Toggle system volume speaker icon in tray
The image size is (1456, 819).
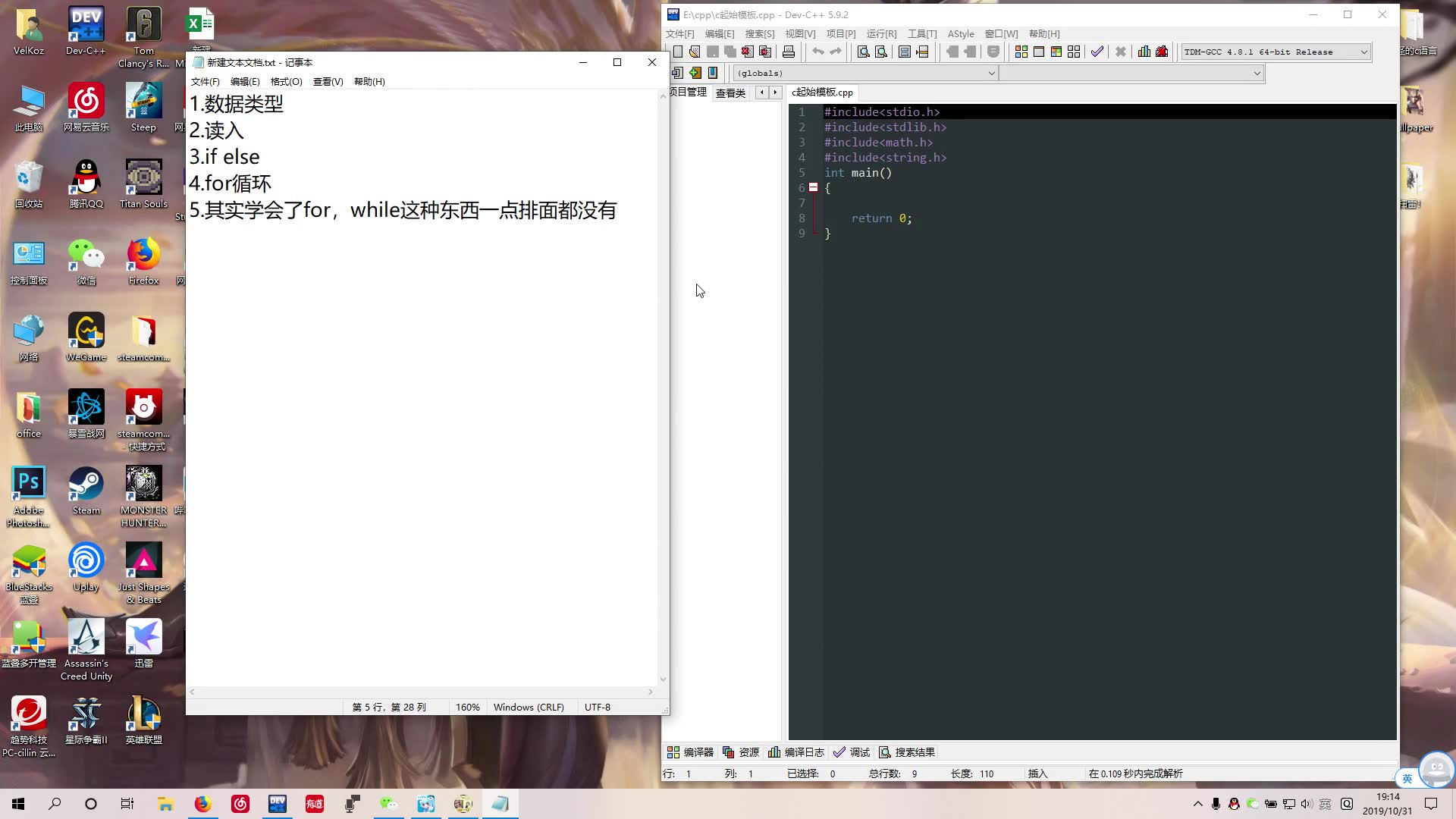click(x=1306, y=804)
